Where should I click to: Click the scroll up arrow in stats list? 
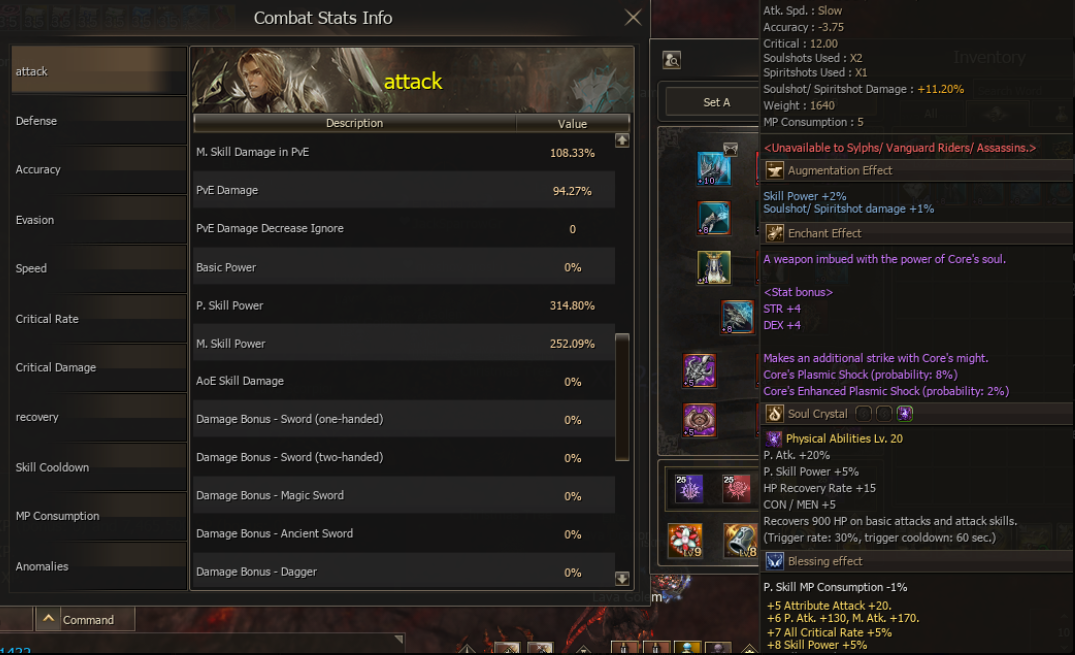[622, 141]
